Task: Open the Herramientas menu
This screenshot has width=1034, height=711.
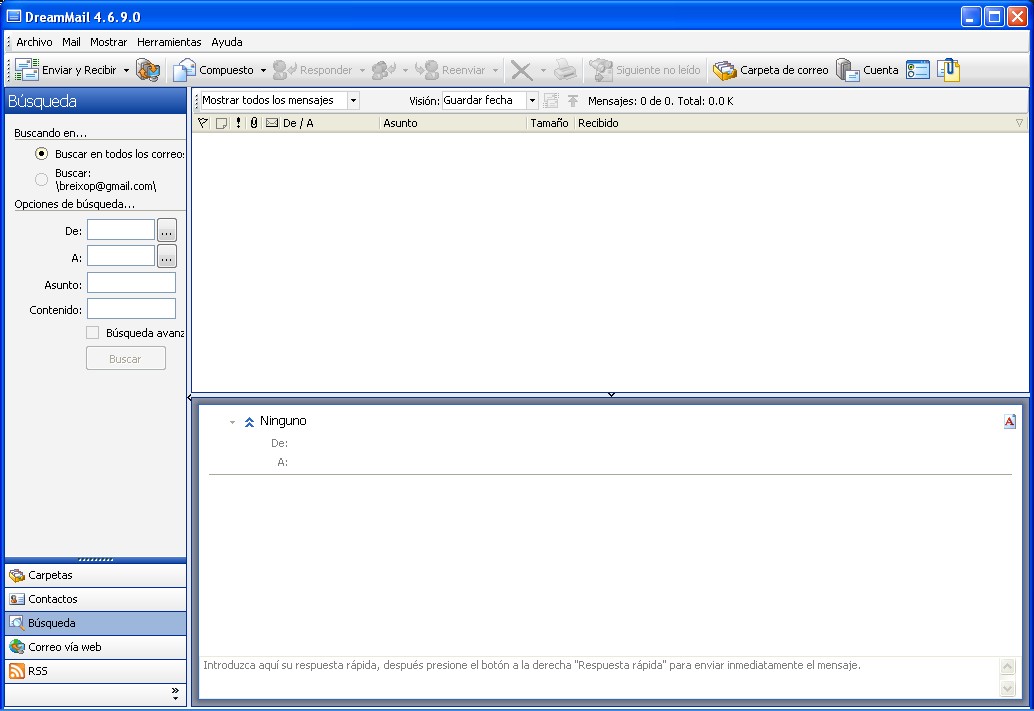Action: click(169, 42)
